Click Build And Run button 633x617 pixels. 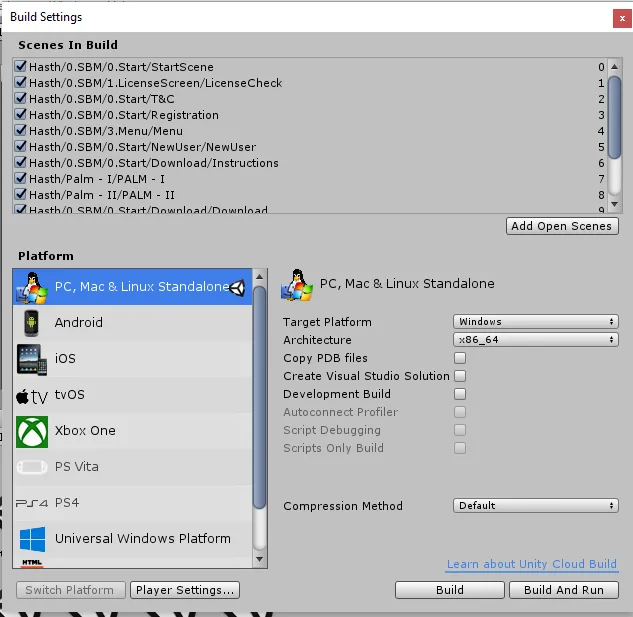(564, 590)
